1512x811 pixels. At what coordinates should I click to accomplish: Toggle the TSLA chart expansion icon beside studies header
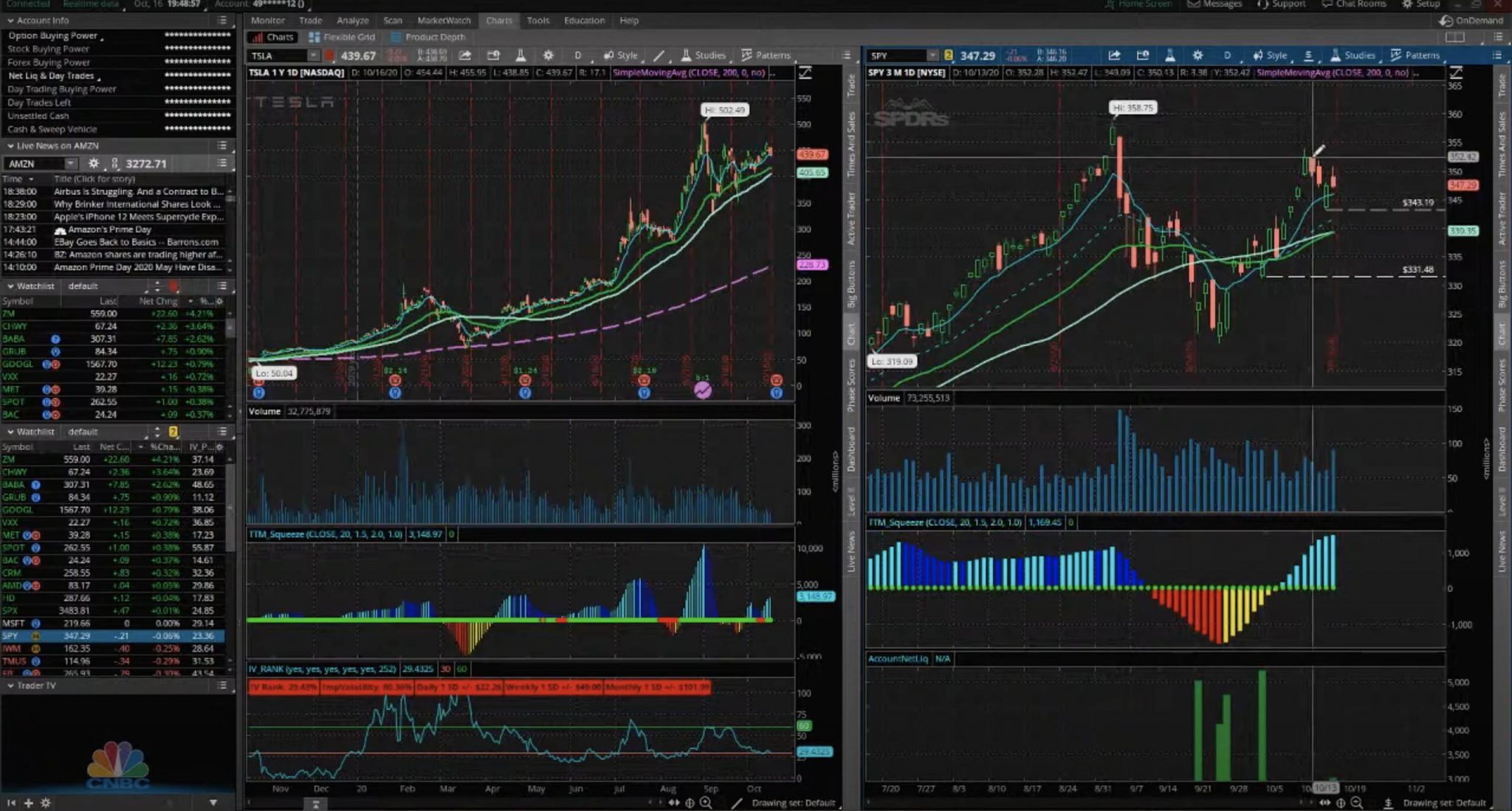805,72
